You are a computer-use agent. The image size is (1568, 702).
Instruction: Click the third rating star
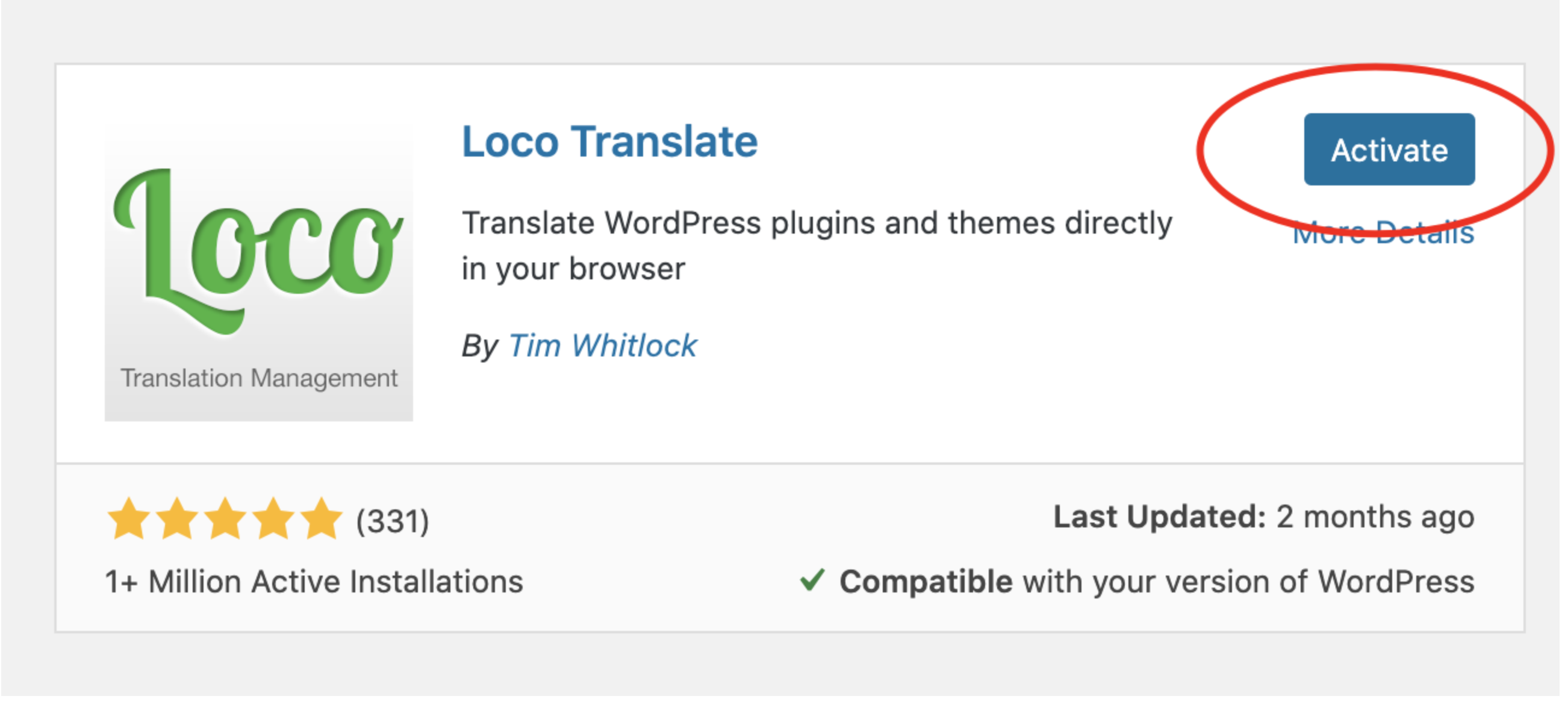(225, 519)
